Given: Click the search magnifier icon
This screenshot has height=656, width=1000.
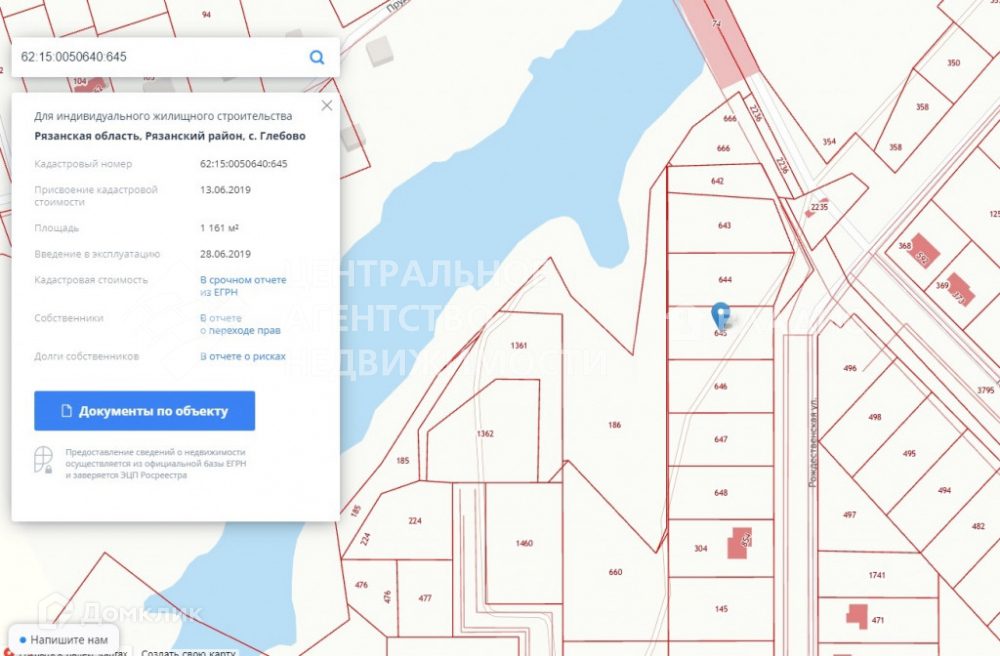Looking at the screenshot, I should [317, 57].
